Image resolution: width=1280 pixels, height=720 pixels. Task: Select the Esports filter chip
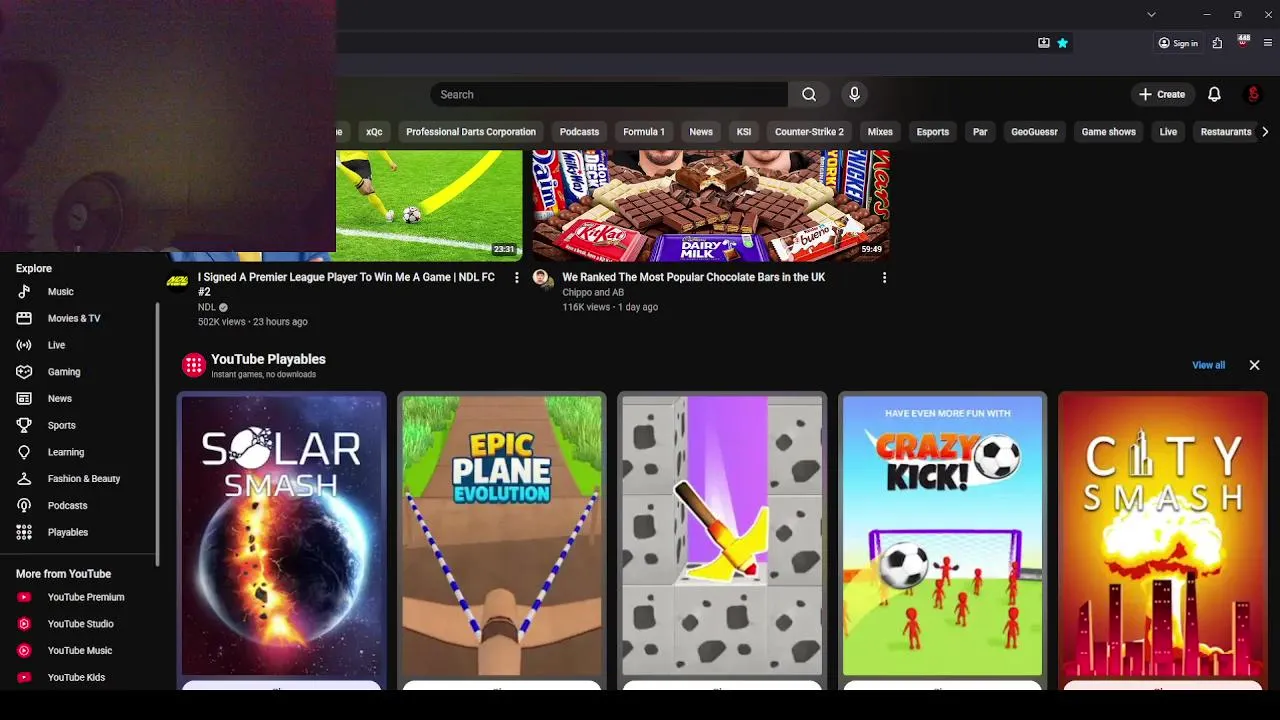[x=933, y=132]
